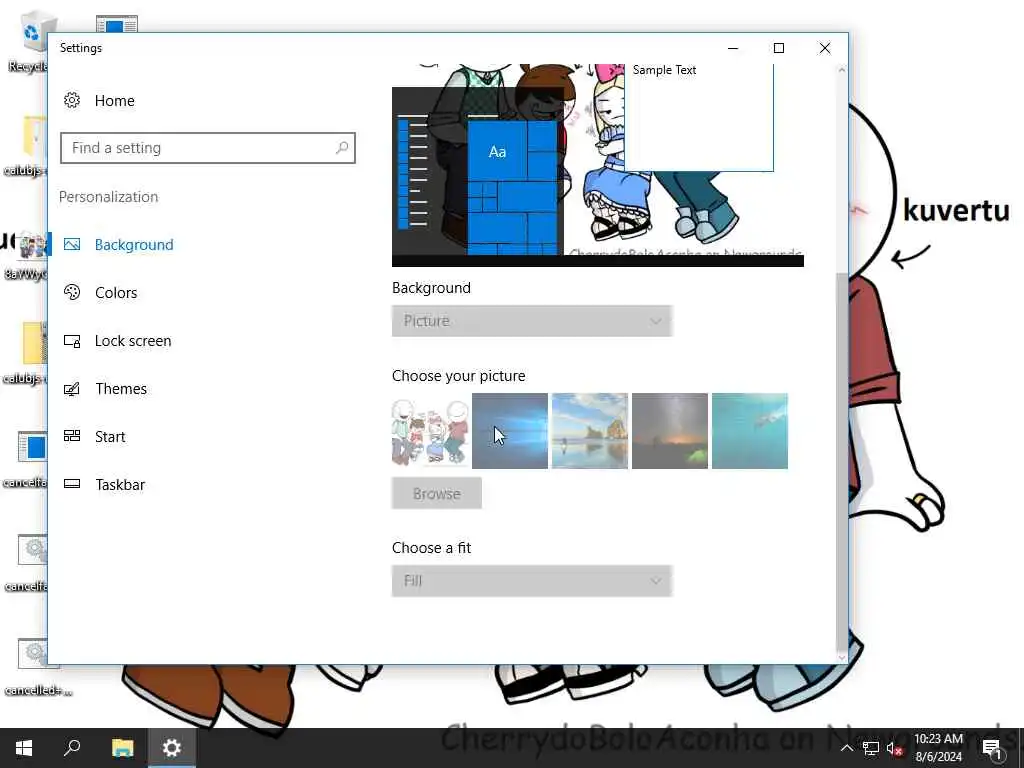Open Home in Settings sidebar
Viewport: 1024px width, 768px height.
(x=114, y=101)
